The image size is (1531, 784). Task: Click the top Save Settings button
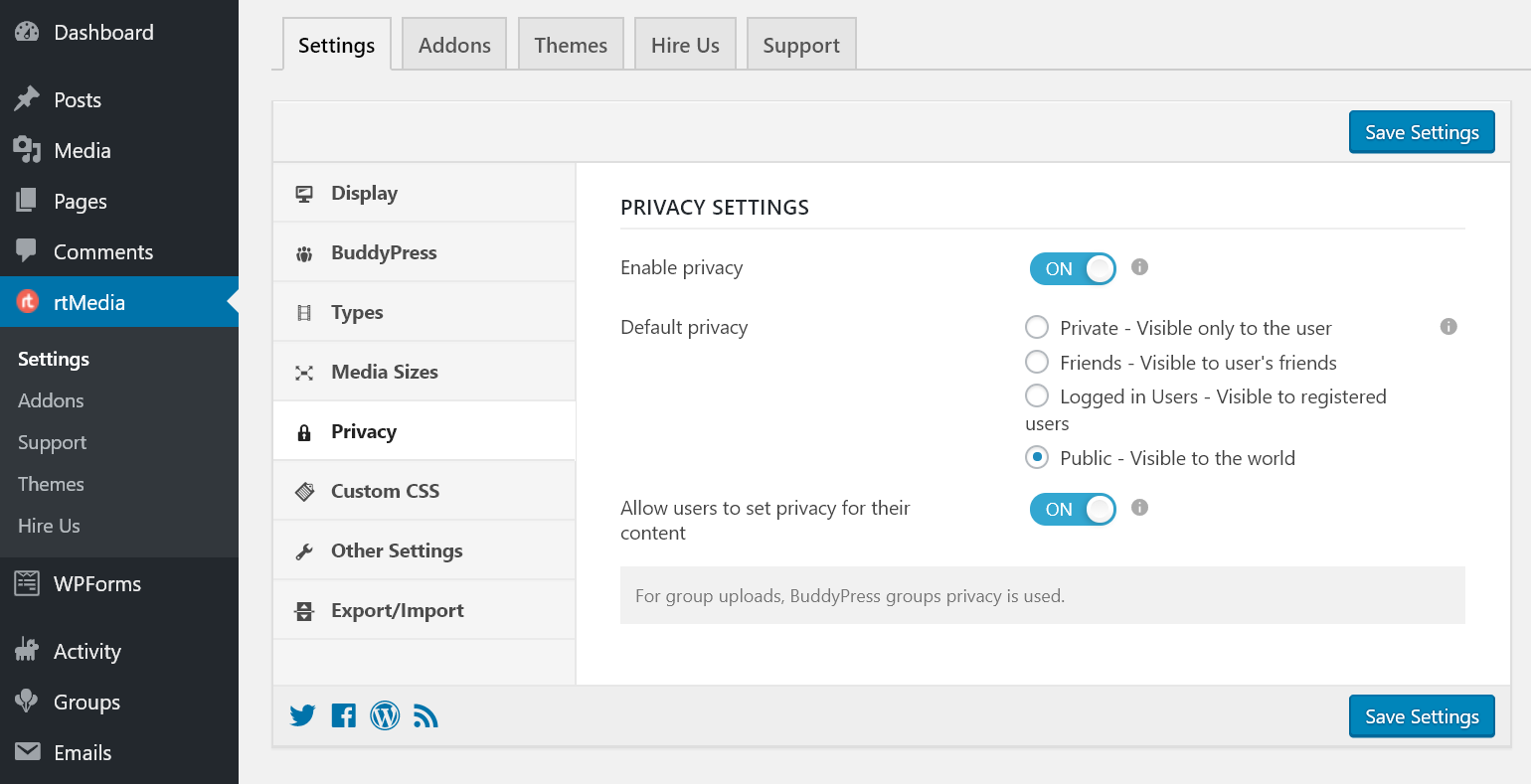tap(1422, 131)
